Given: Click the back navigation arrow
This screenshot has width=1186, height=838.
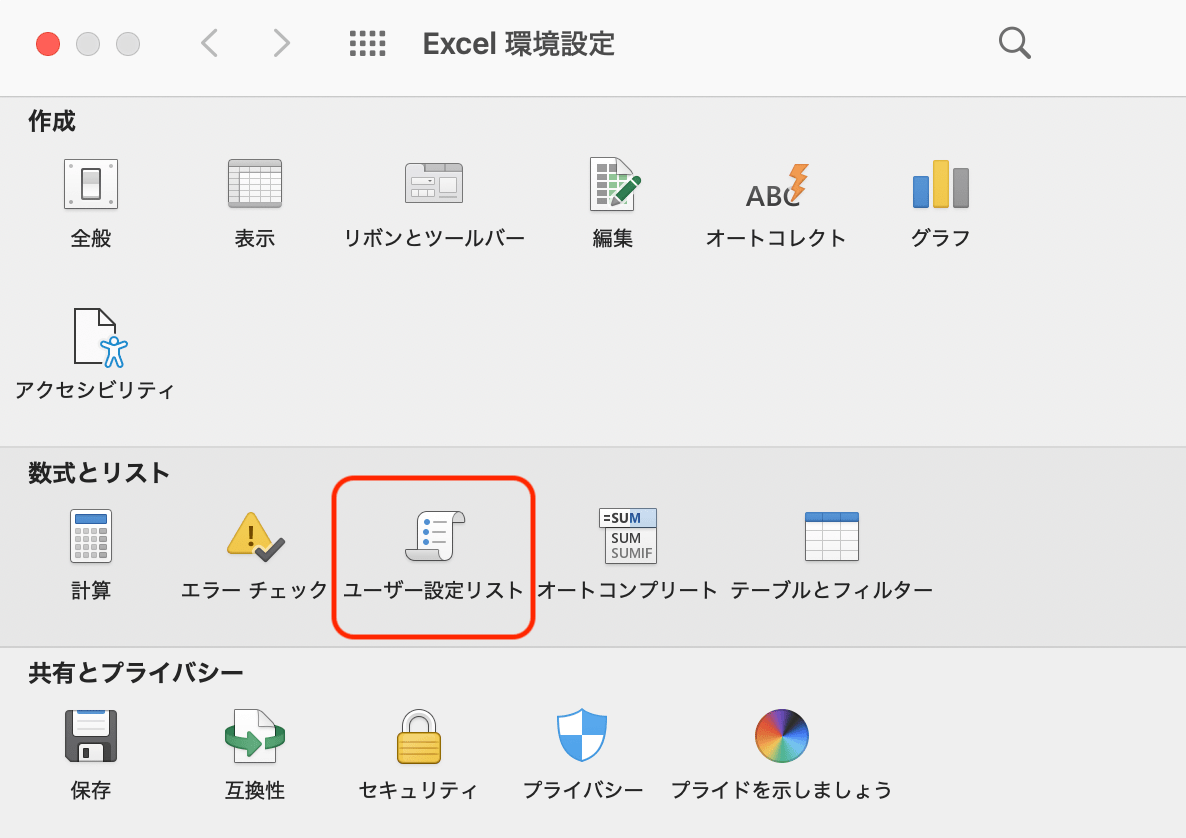Looking at the screenshot, I should (208, 43).
